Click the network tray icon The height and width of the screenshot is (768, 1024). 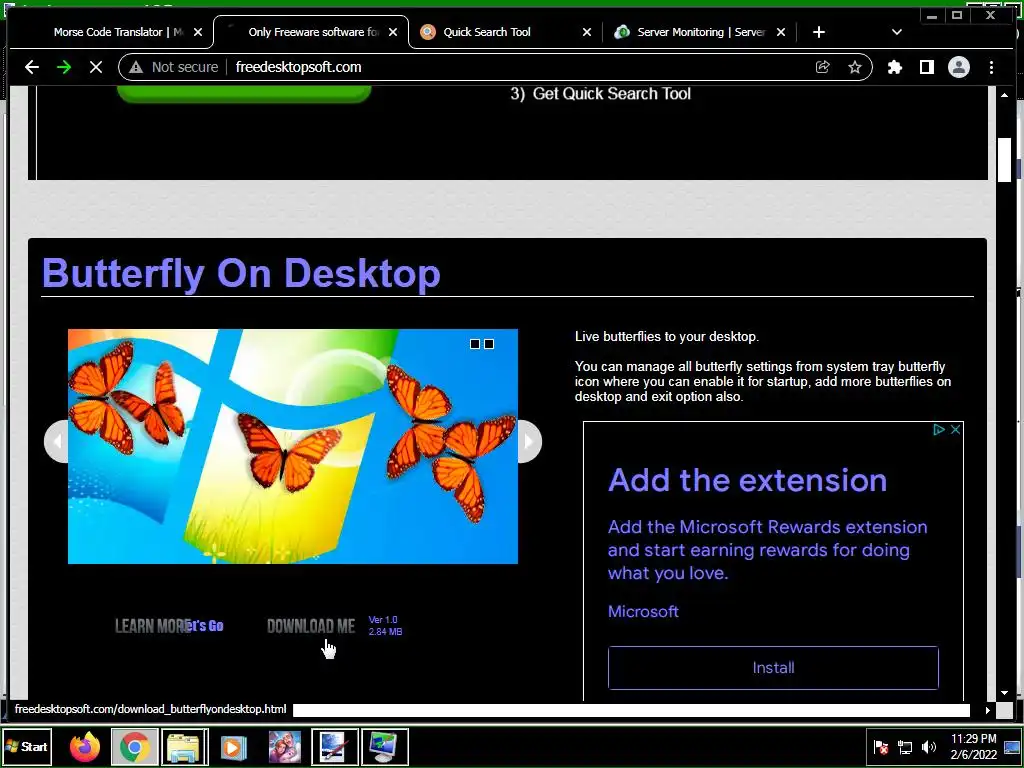coord(904,747)
